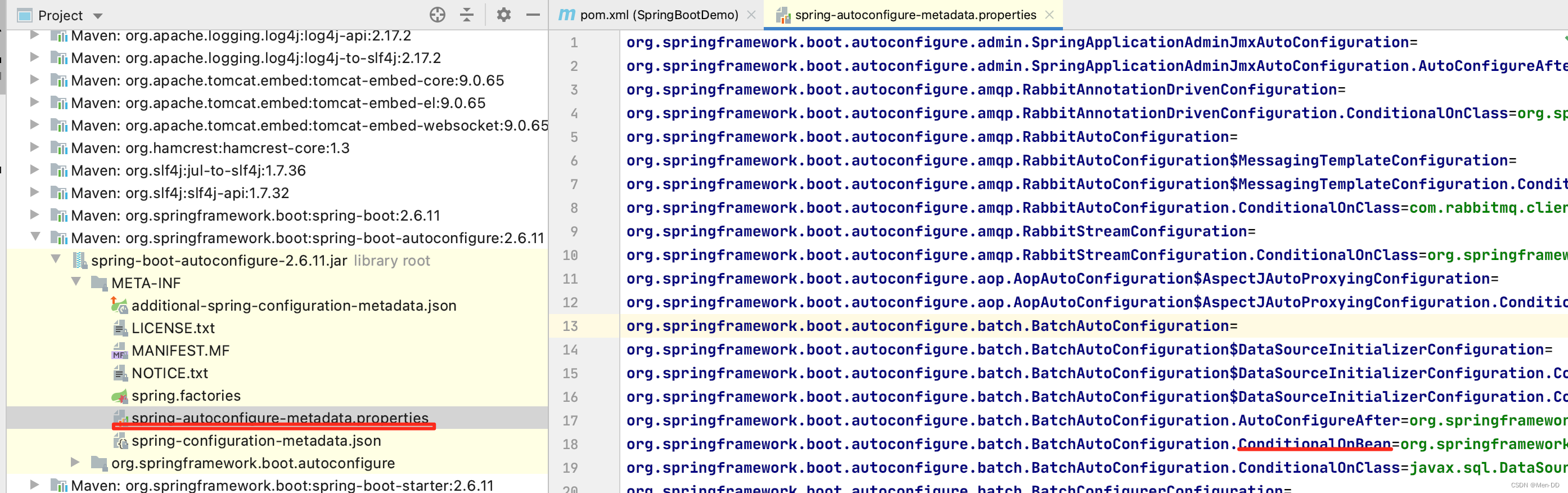Click library icon of Maven hamcrest-core:1.3
This screenshot has width=1568, height=493.
tap(58, 148)
